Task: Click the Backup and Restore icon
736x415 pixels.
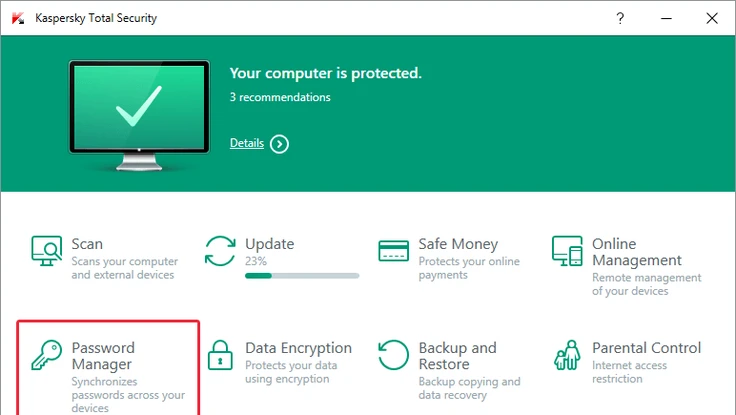Action: click(x=394, y=356)
